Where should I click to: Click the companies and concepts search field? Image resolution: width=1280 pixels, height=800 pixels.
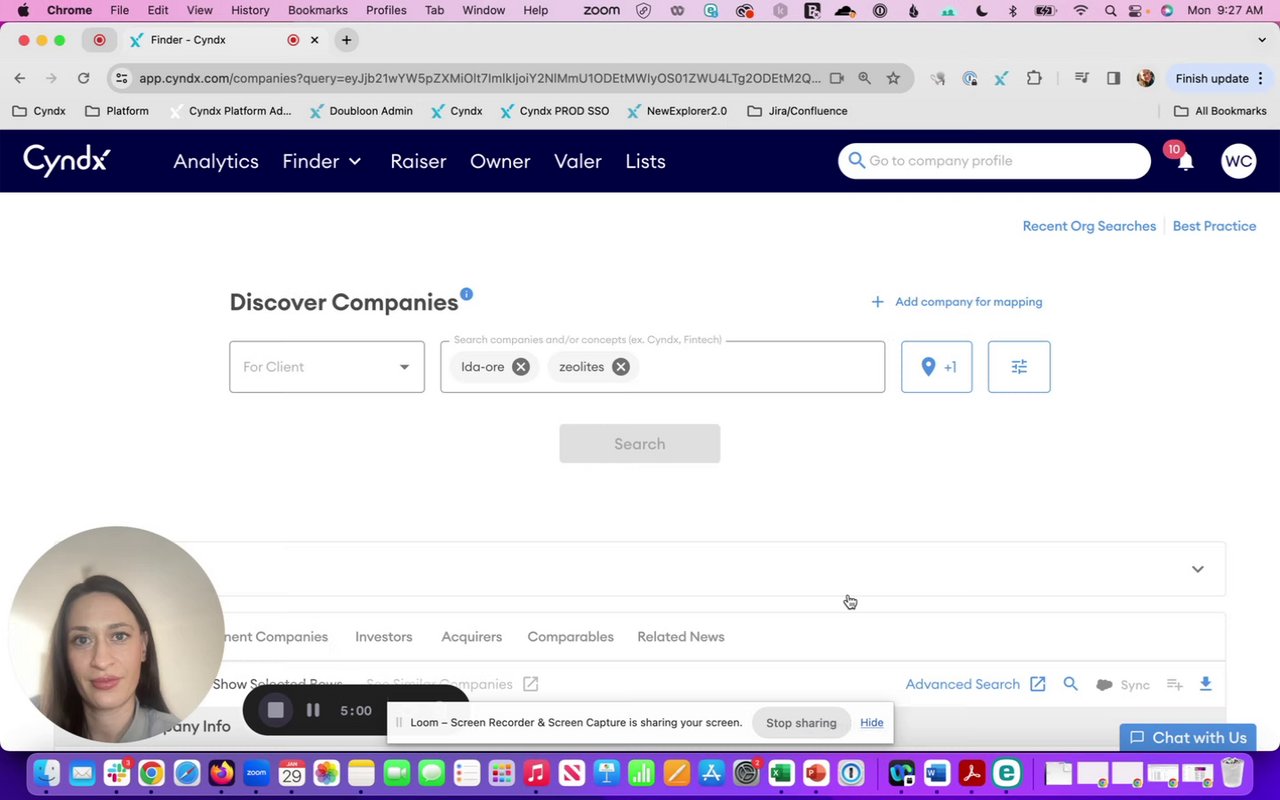662,367
